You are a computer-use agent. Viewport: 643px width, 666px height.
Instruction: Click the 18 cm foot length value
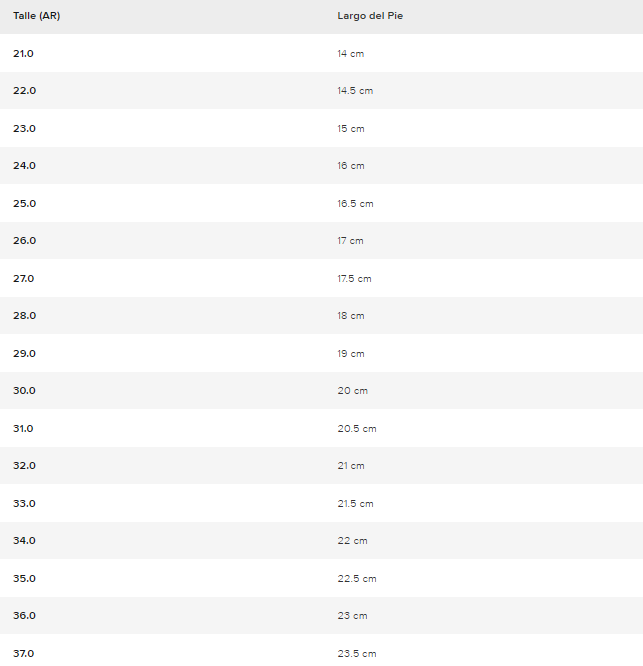coord(351,316)
